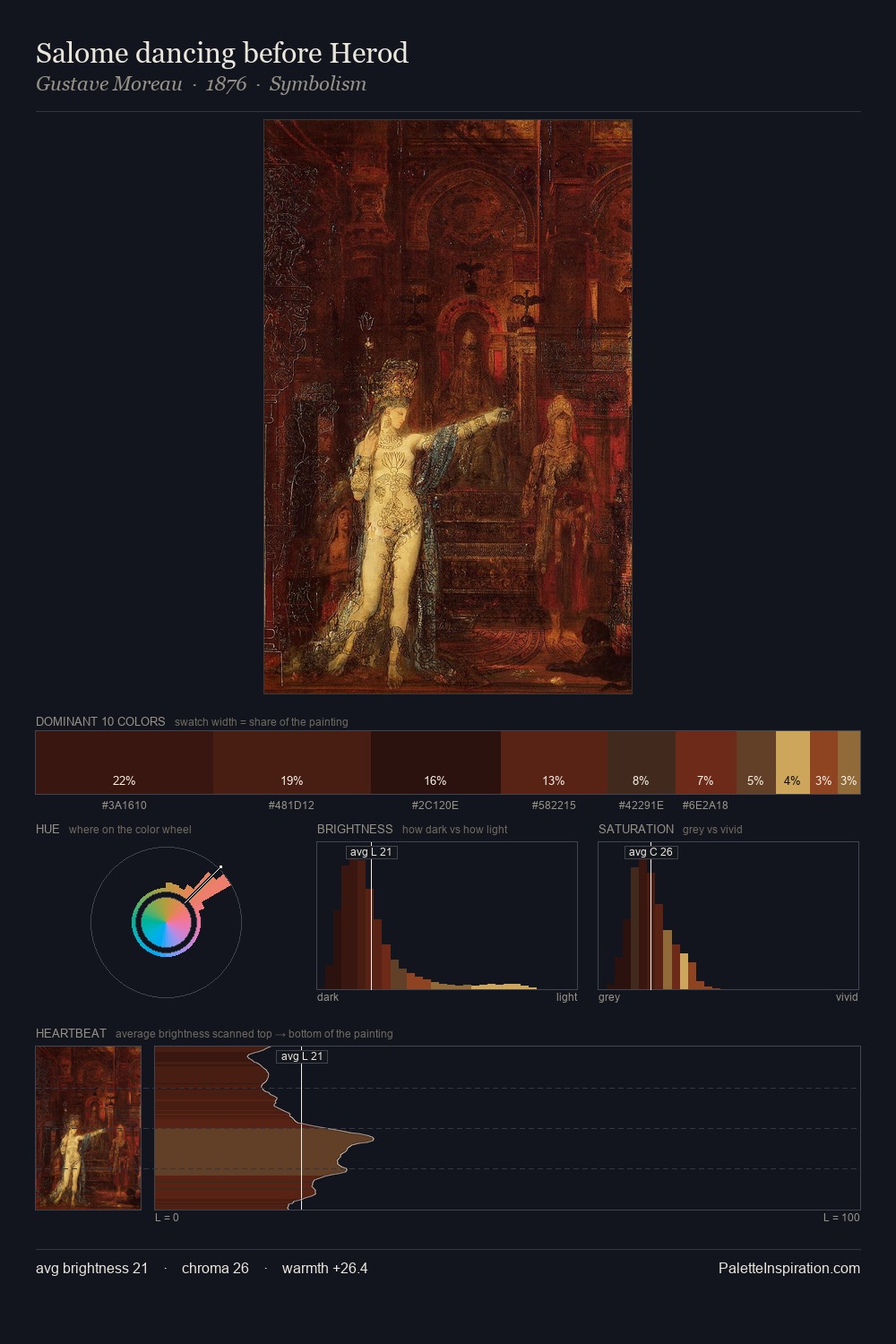This screenshot has height=1344, width=896.
Task: Click the 22% dark brown swatch
Action: pyautogui.click(x=125, y=762)
